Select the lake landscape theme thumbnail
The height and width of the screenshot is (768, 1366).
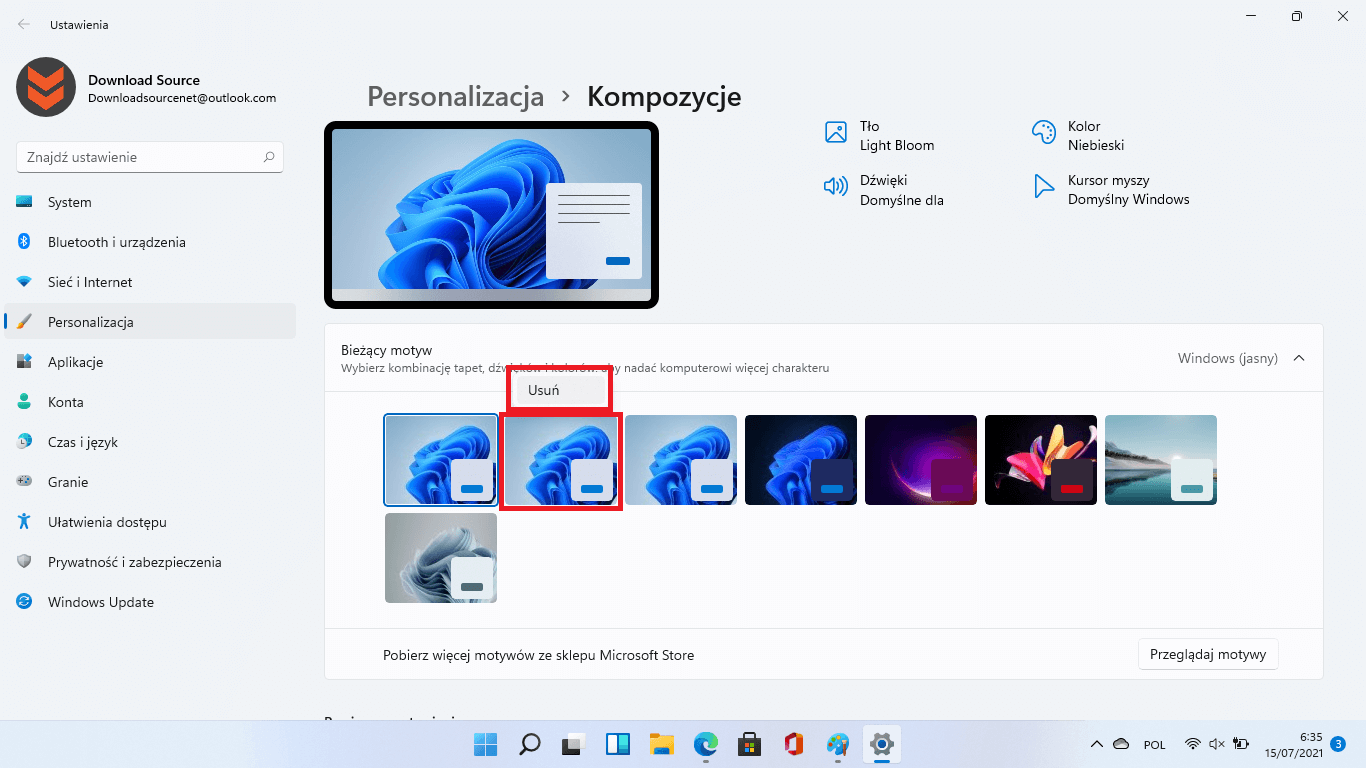pyautogui.click(x=1161, y=459)
